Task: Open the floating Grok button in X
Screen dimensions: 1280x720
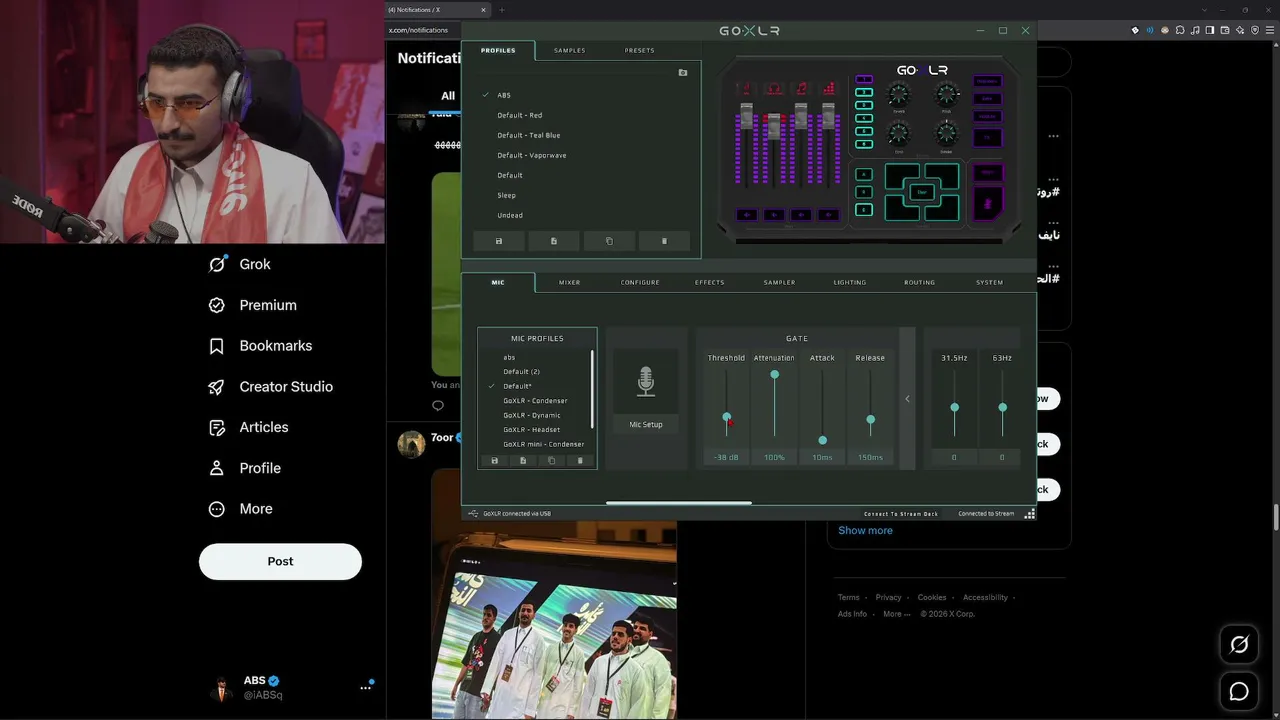Action: [1239, 645]
